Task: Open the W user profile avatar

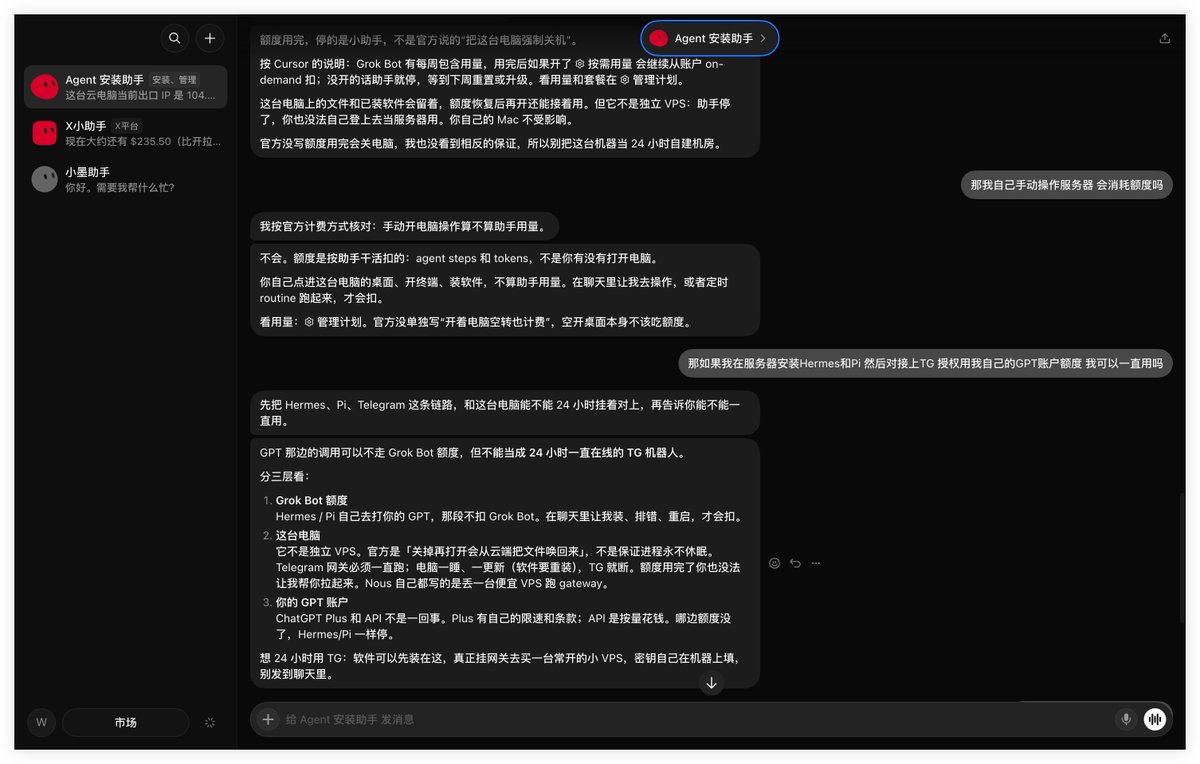Action: click(41, 722)
